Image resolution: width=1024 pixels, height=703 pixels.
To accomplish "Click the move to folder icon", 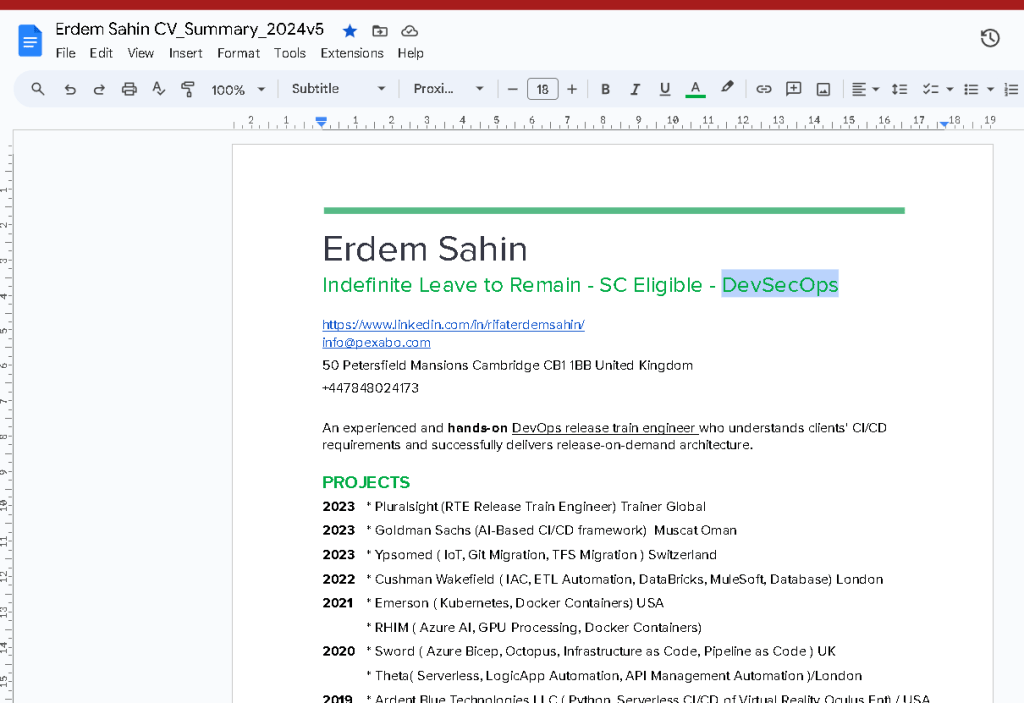I will coord(379,31).
